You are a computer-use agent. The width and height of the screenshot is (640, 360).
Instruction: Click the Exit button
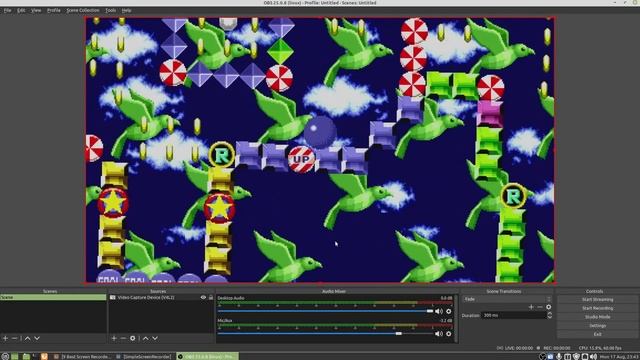coord(597,334)
